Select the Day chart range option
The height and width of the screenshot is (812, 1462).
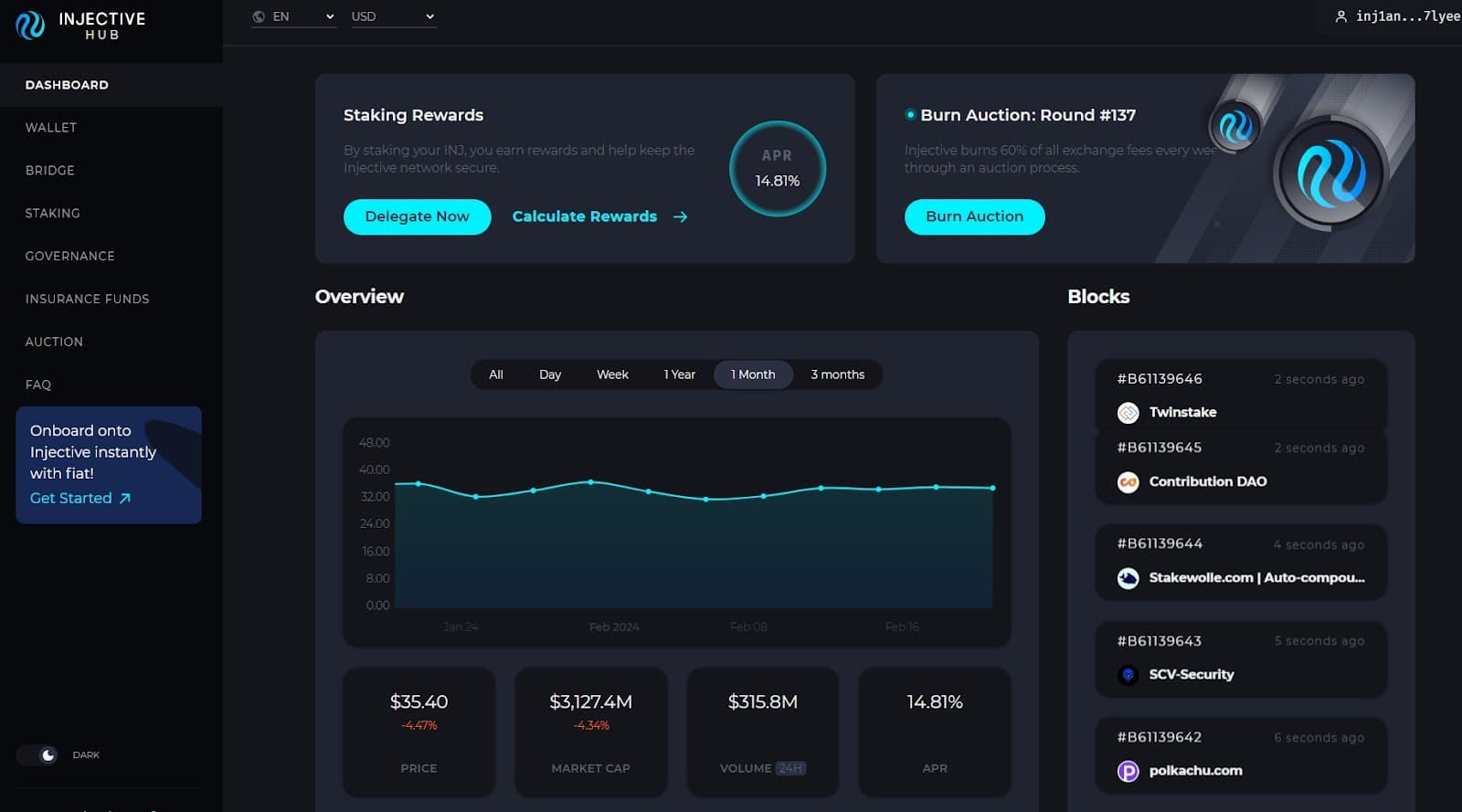coord(549,374)
